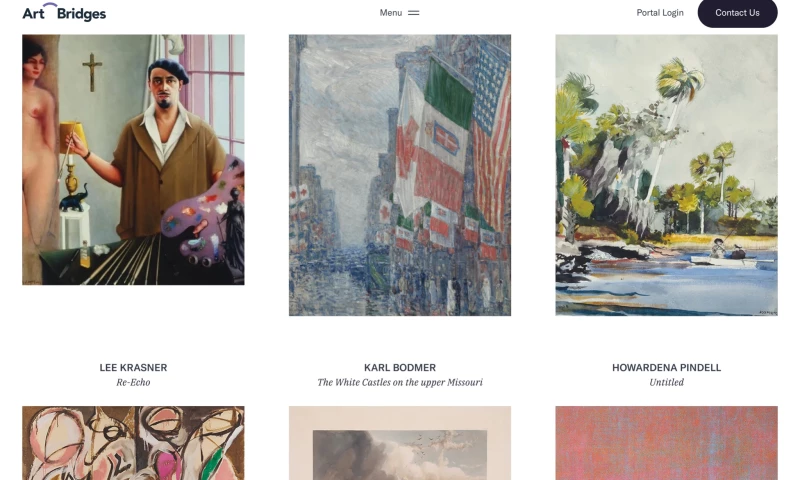This screenshot has width=800, height=480.
Task: Open the Portal Login link
Action: (660, 13)
